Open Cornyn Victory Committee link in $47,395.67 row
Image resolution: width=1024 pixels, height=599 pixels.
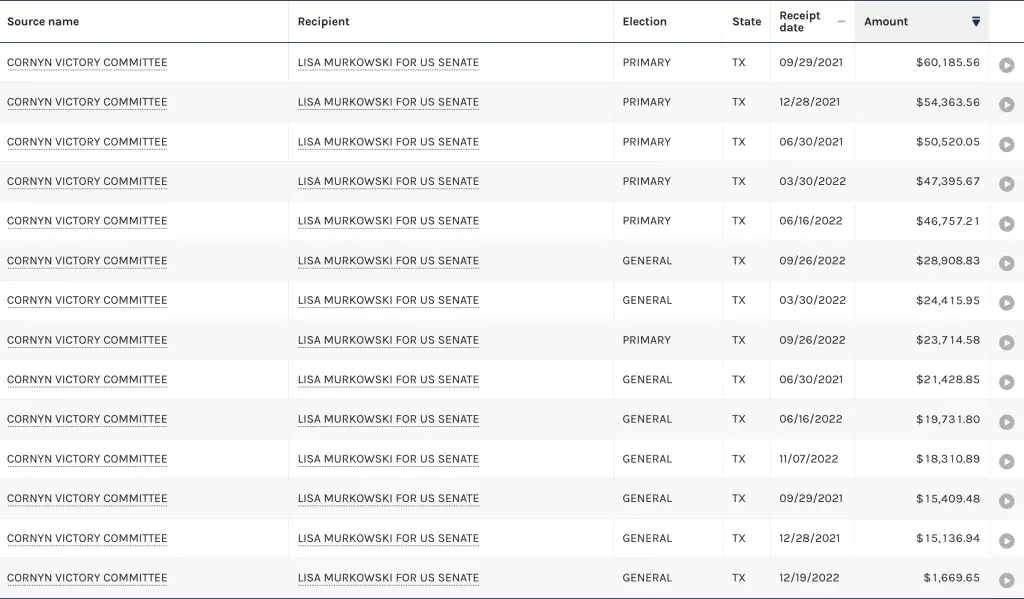[x=87, y=181]
